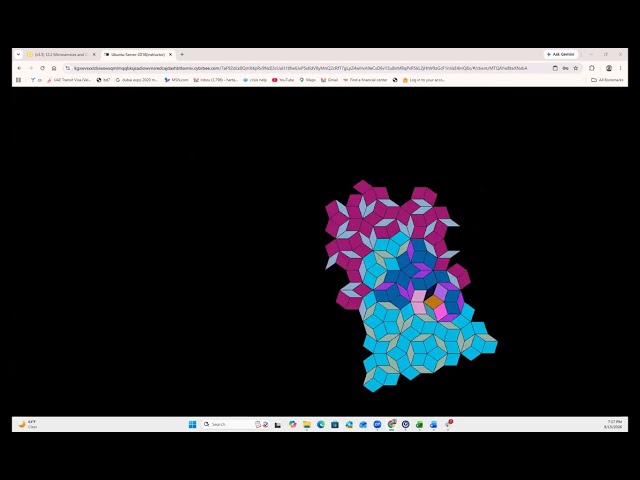Open the Windows Start menu
Screen dimensions: 640x480
pyautogui.click(x=192, y=424)
